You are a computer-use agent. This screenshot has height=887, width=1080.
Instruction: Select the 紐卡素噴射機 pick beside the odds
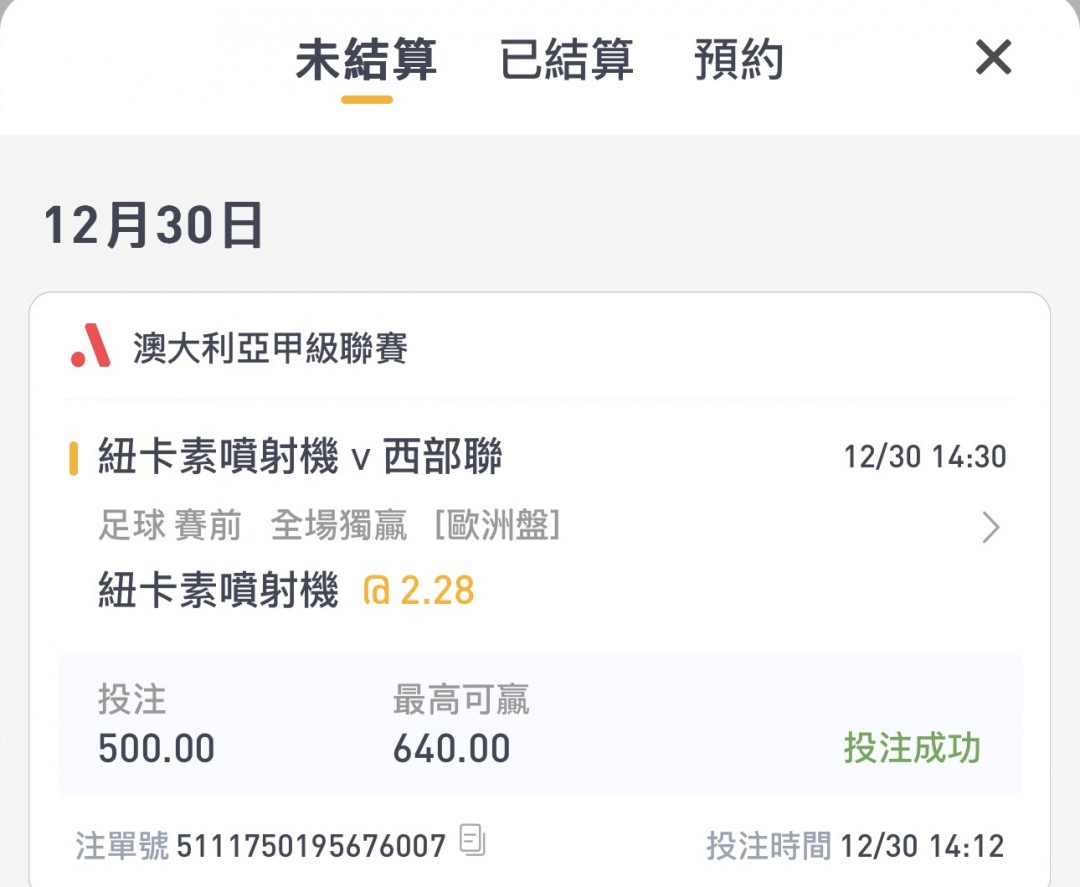click(218, 591)
